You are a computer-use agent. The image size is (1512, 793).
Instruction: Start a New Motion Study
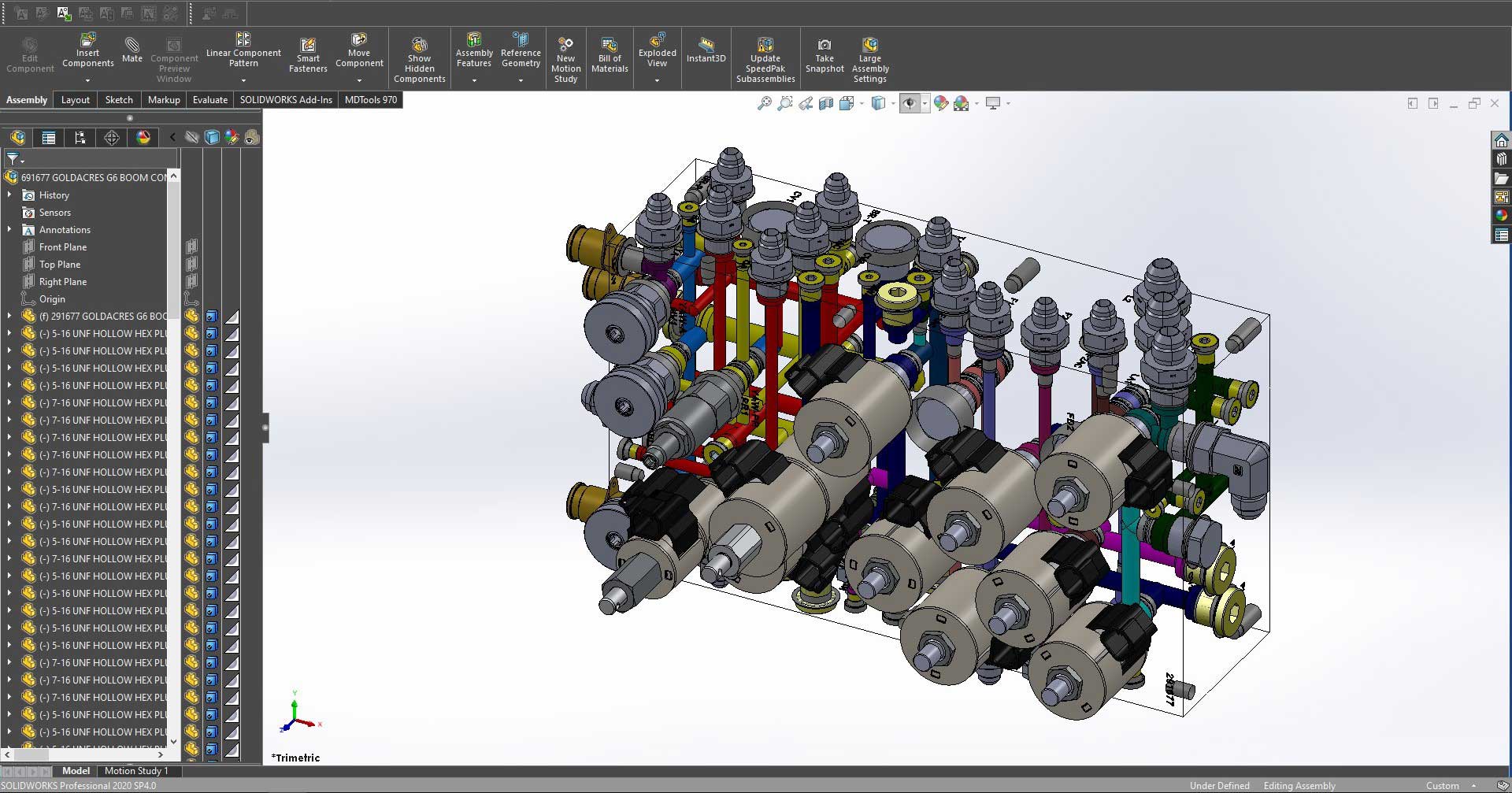click(566, 57)
